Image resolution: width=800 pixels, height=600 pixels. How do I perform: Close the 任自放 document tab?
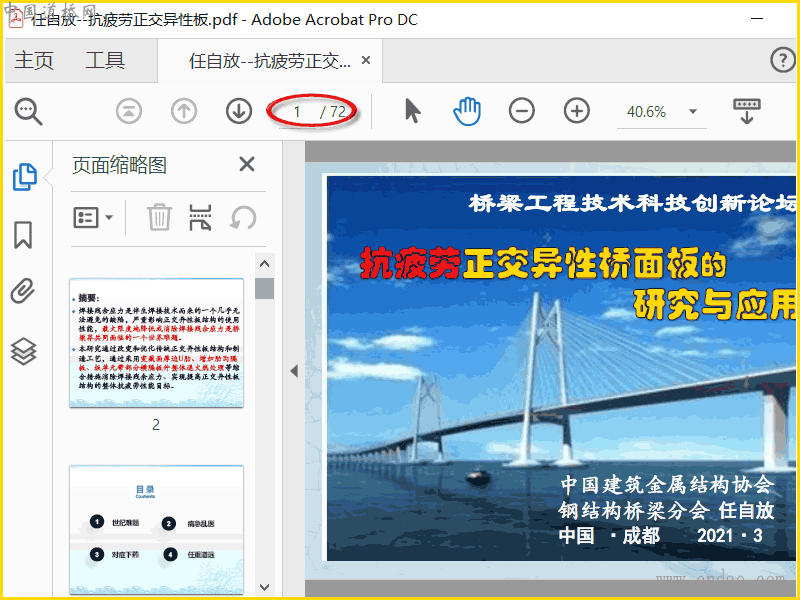(366, 60)
